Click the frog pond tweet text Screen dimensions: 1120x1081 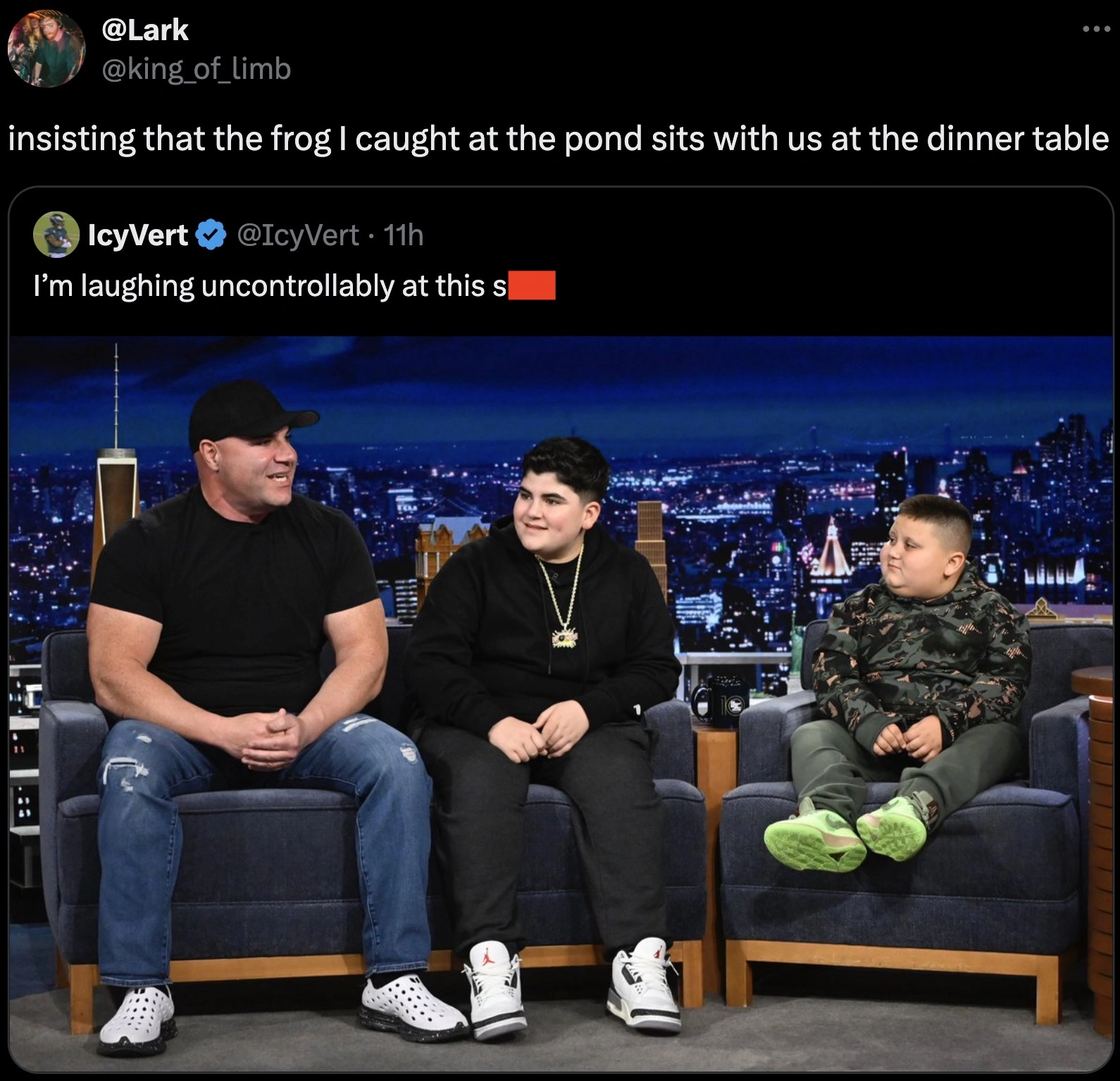pos(559,138)
